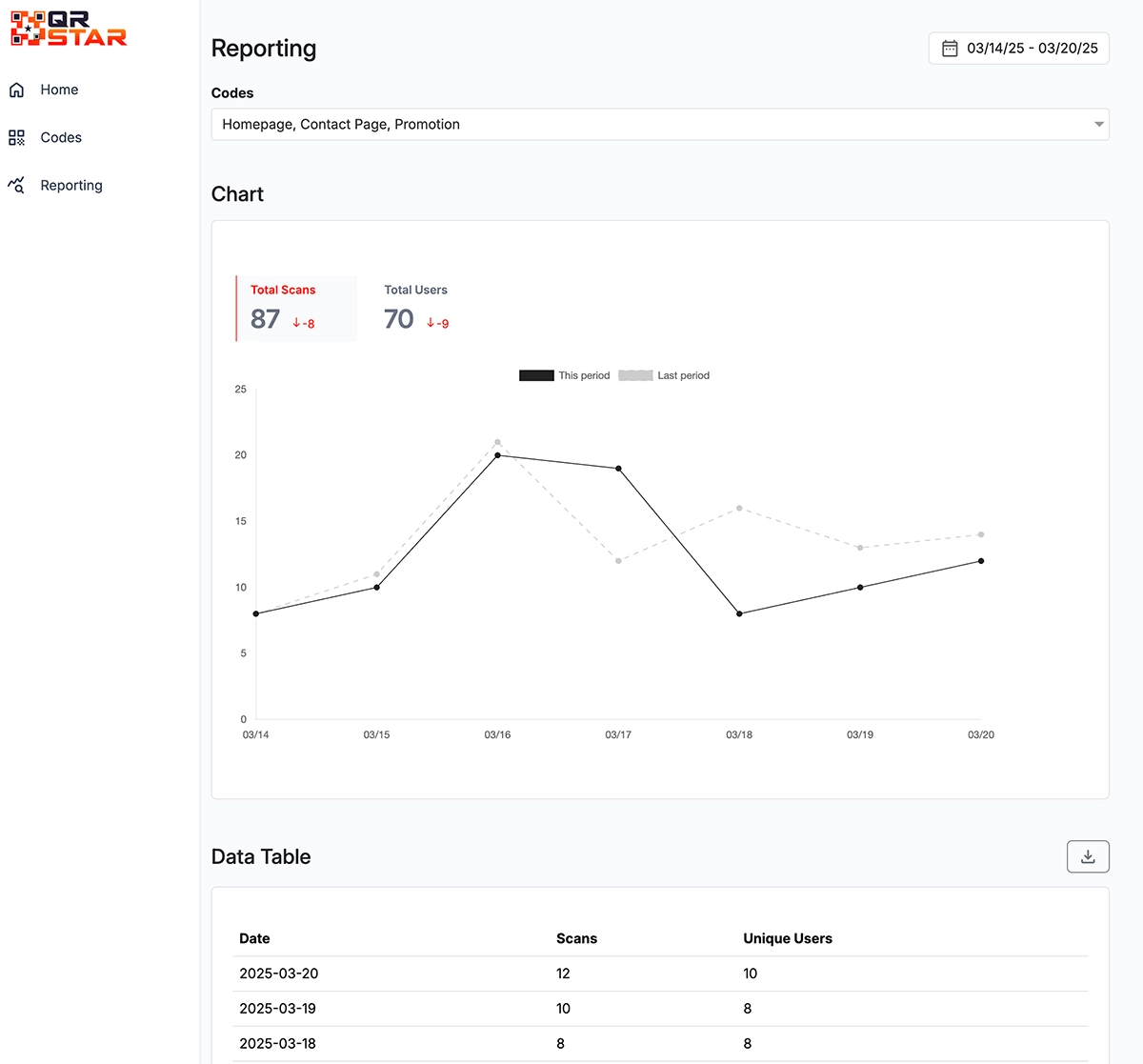Expand the Codes selection dropdown

coord(660,124)
